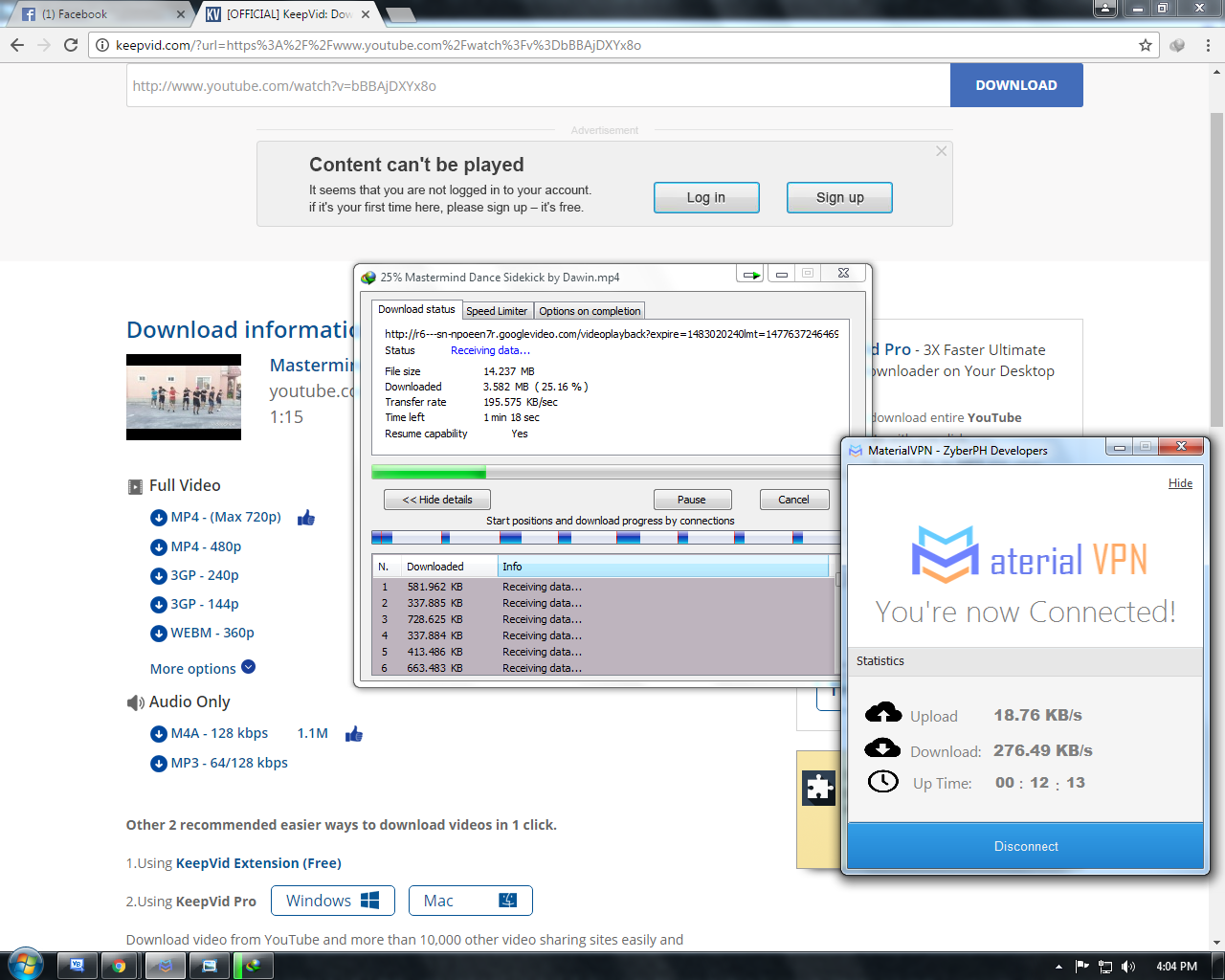Show hidden system tray icons arrow
This screenshot has width=1225, height=980.
coord(1058,967)
